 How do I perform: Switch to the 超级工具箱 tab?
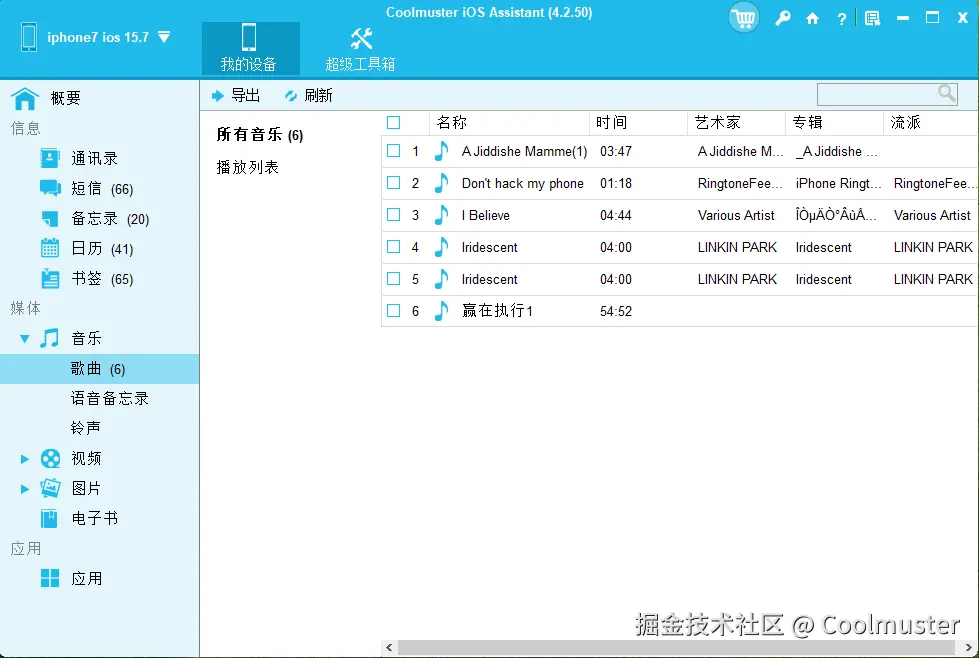pos(360,48)
